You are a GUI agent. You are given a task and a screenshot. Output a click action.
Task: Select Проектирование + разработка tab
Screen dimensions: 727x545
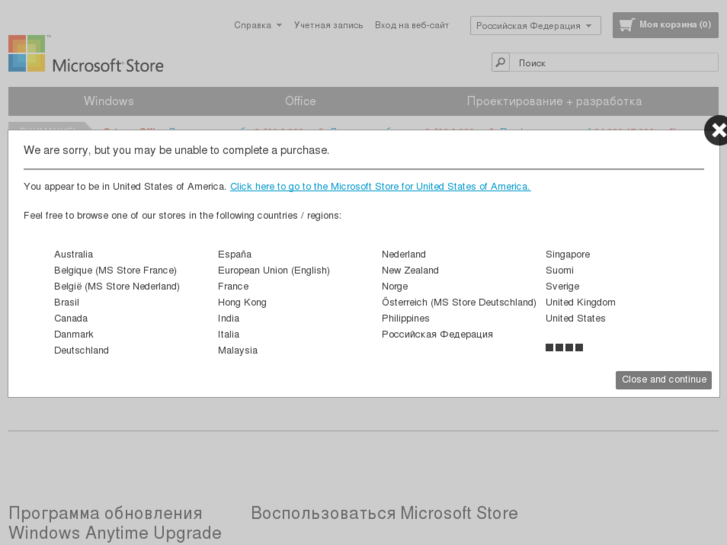click(x=554, y=101)
